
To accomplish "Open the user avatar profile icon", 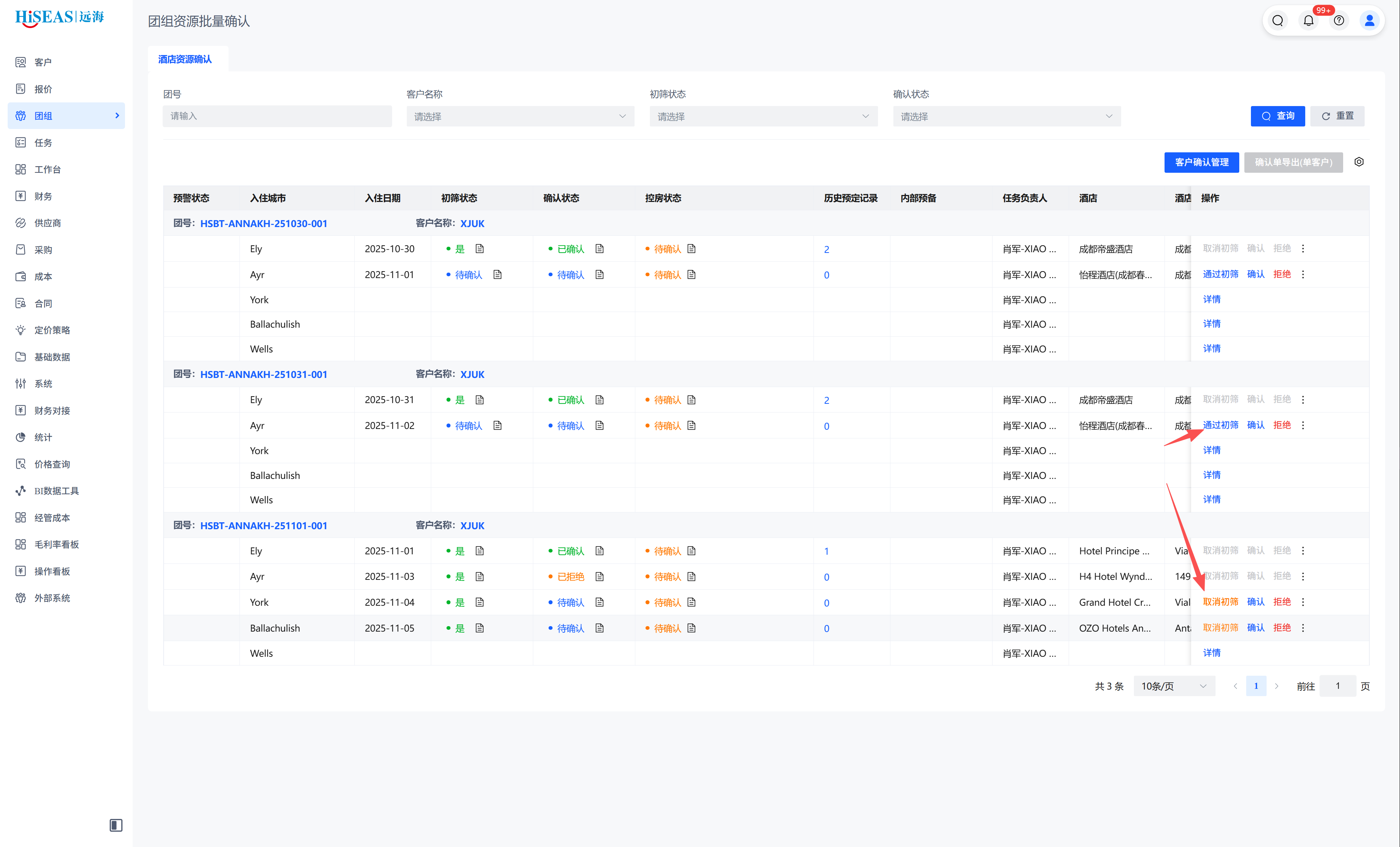I will click(x=1369, y=21).
